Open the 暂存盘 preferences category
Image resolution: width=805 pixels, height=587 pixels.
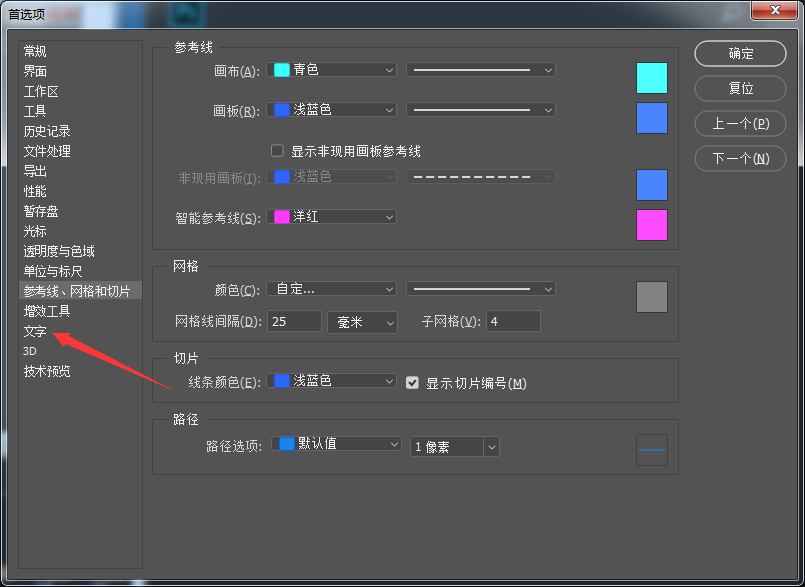click(41, 212)
